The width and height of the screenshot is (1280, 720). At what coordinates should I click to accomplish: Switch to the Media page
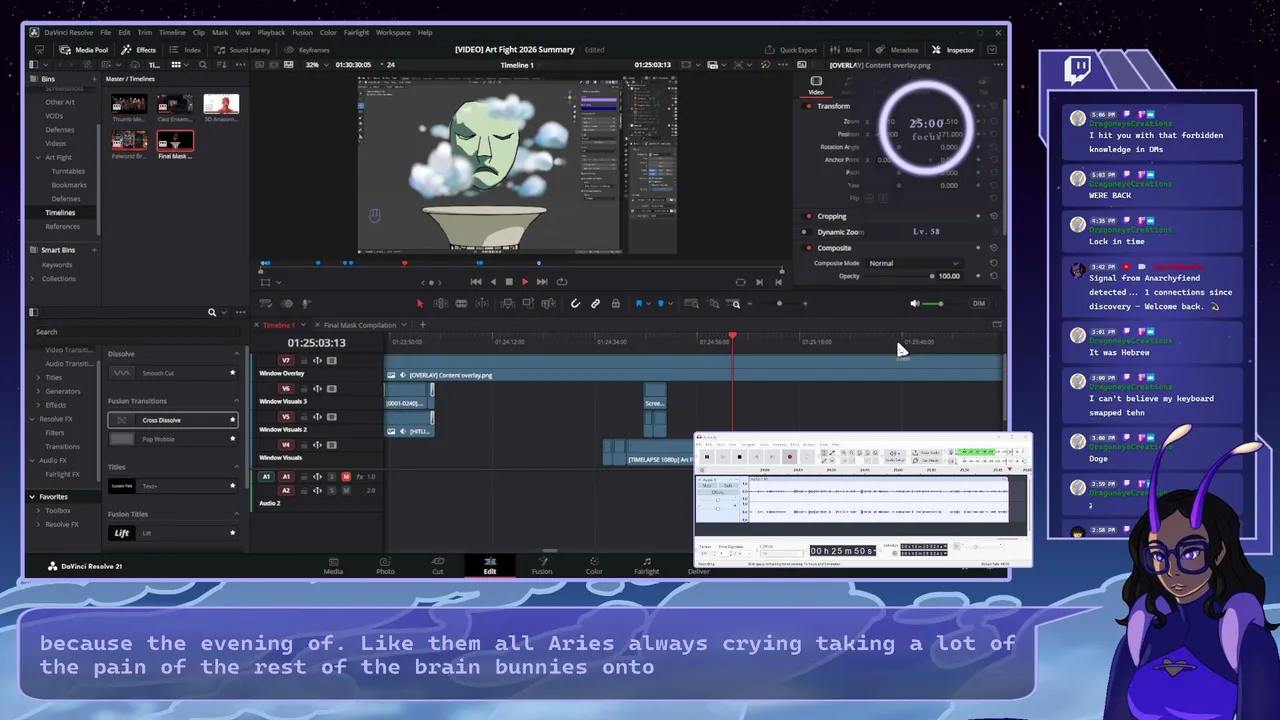click(333, 566)
